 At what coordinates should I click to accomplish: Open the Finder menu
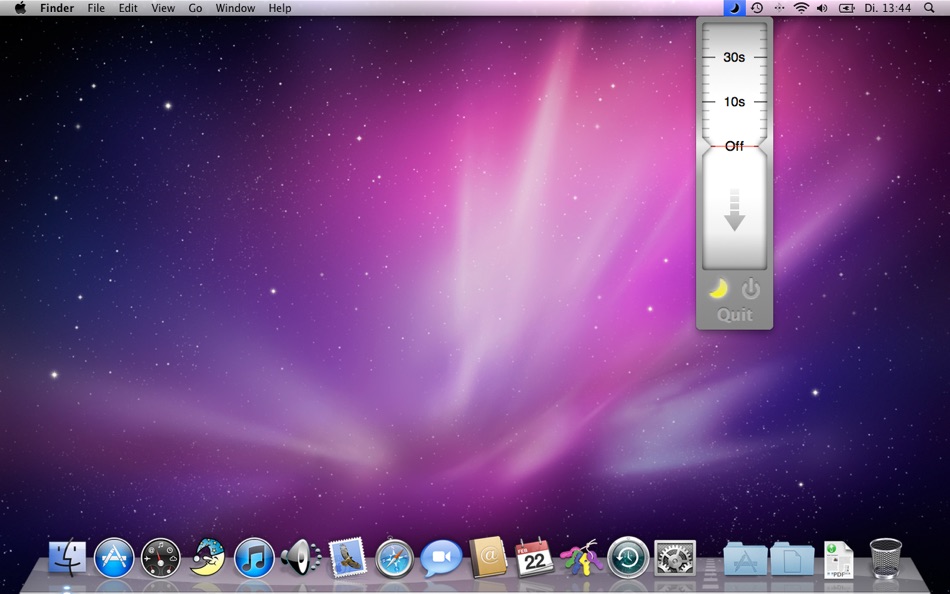57,8
